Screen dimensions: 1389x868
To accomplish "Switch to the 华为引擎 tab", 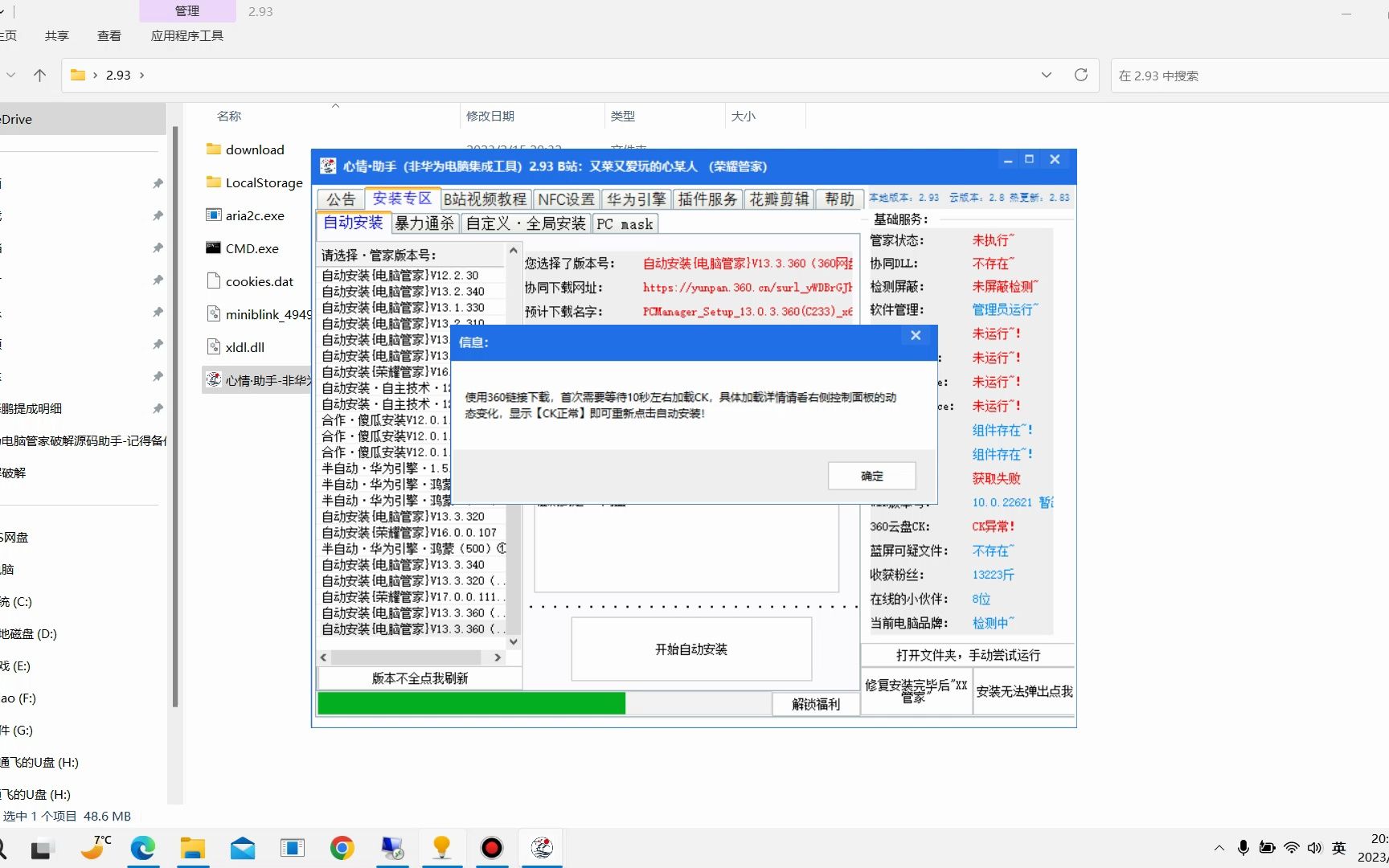I will pos(637,199).
